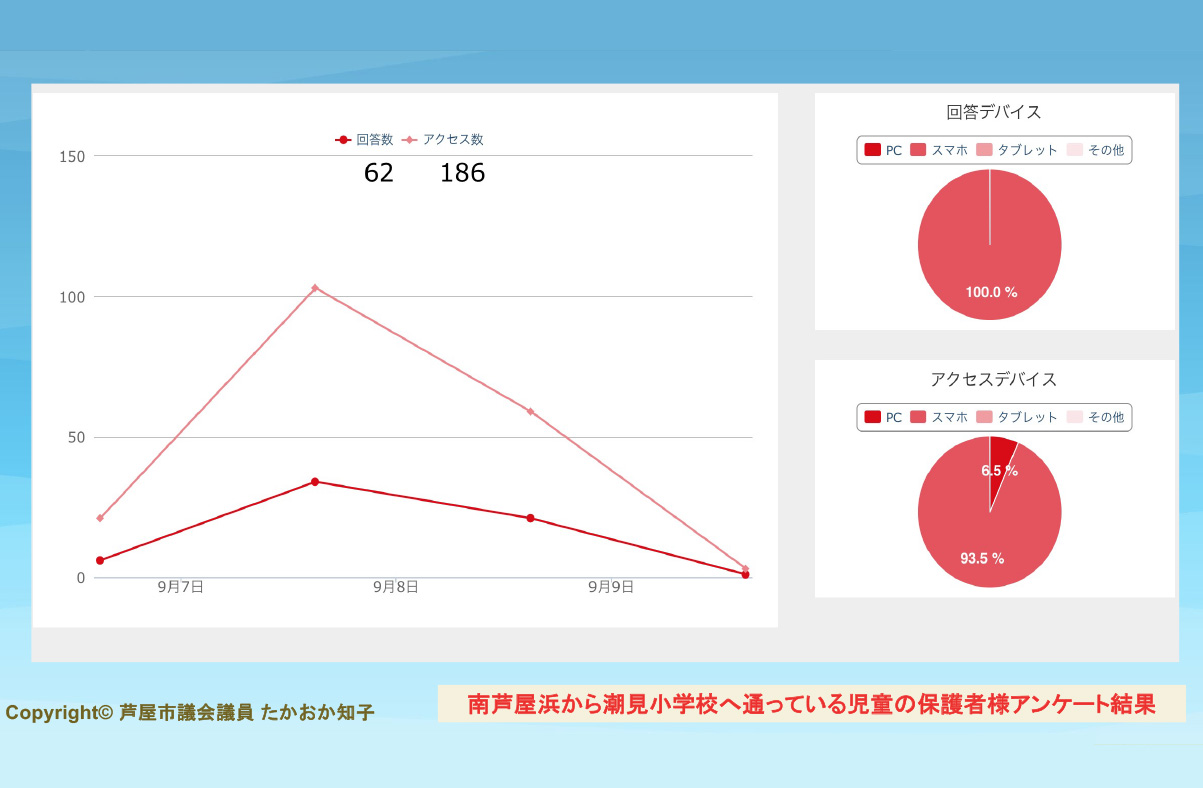This screenshot has width=1203, height=788.
Task: Click the その他 swatch in 回答デバイス legend
Action: (1074, 150)
